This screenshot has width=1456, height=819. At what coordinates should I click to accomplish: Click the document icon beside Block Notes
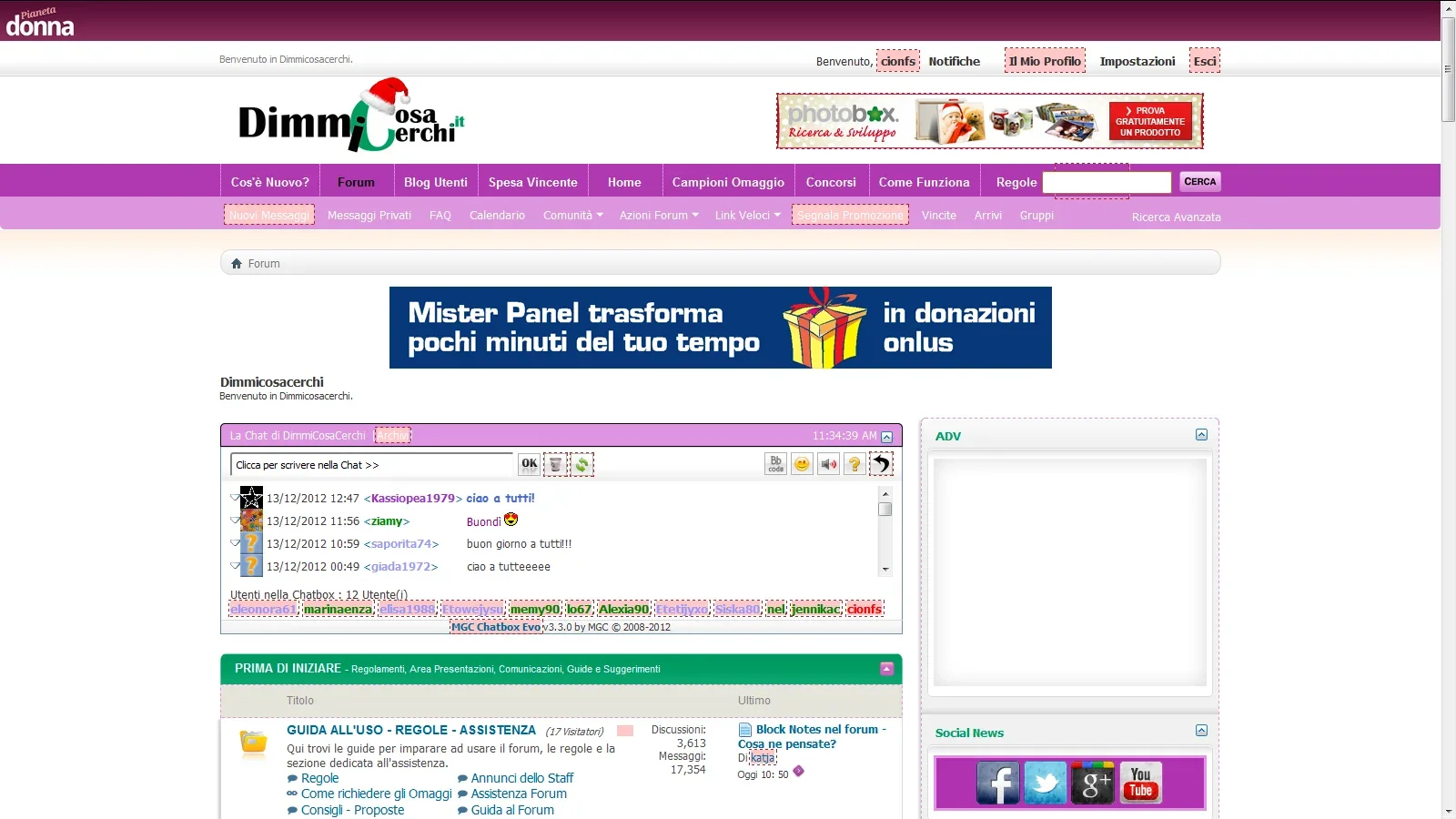745,730
